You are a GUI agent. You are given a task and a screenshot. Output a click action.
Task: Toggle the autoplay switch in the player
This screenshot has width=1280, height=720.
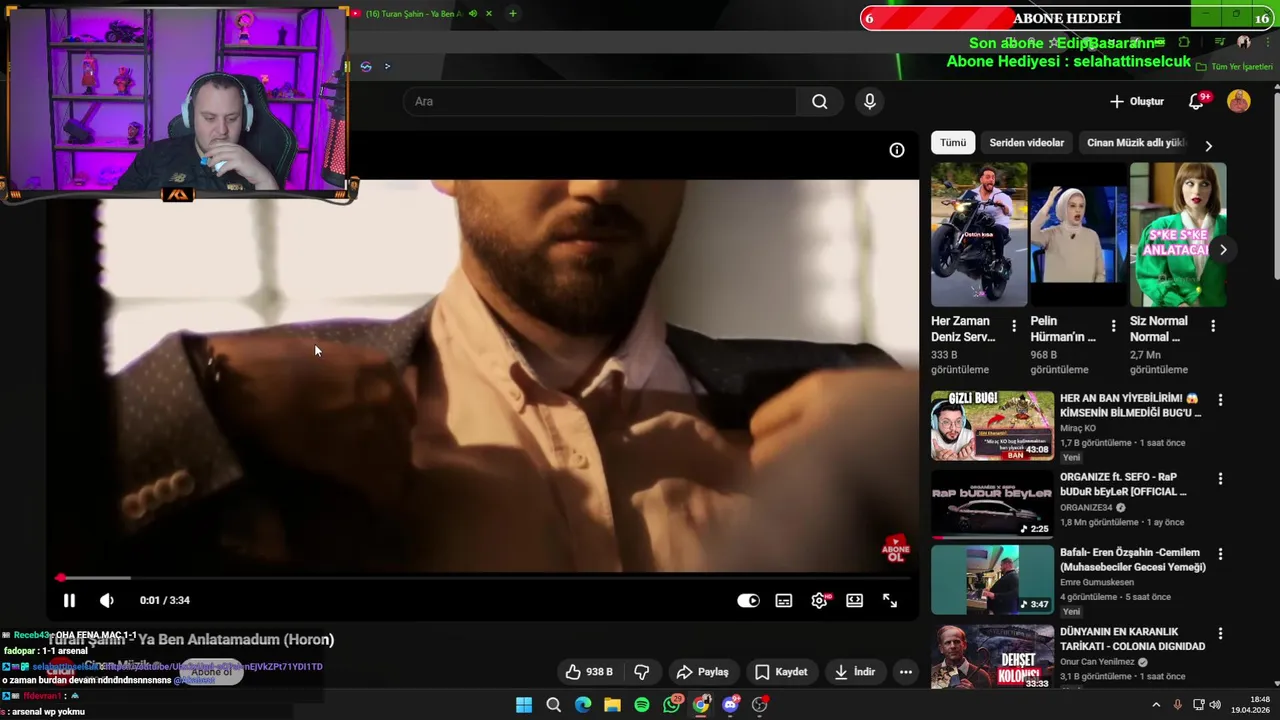pos(748,600)
